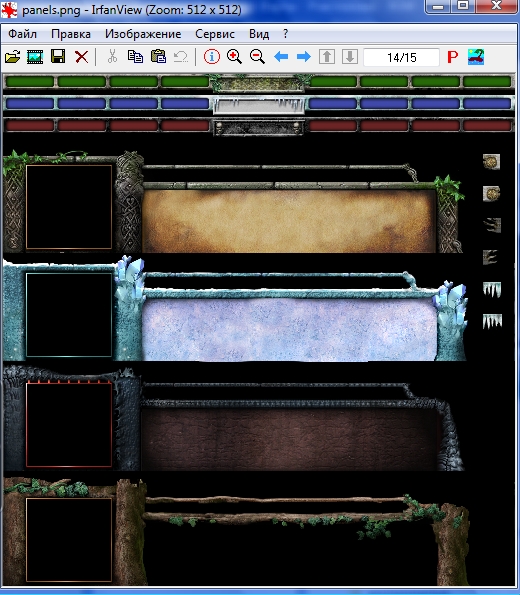Click the Zoom in magnifier icon
Image resolution: width=520 pixels, height=595 pixels.
234,57
